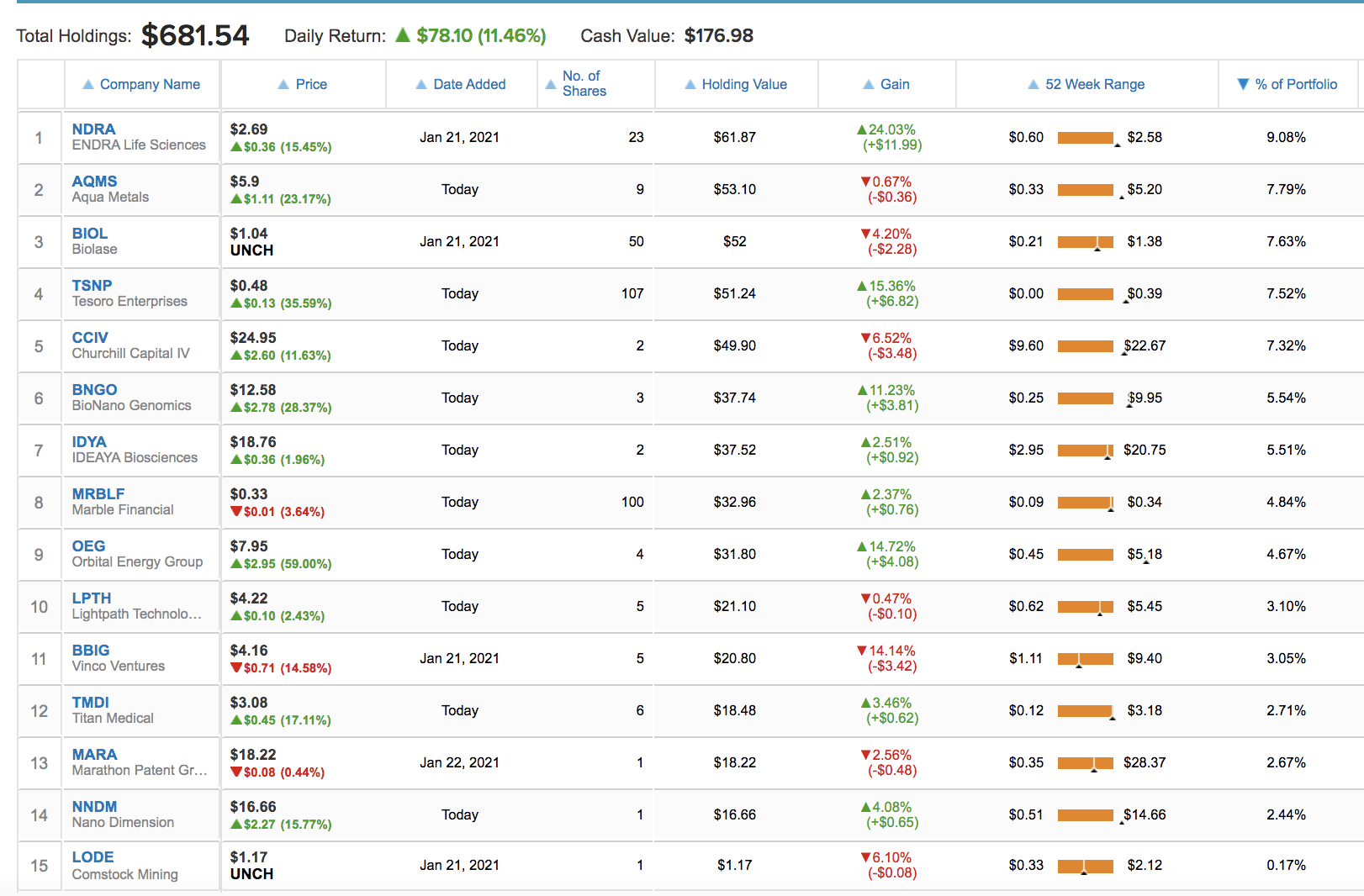The width and height of the screenshot is (1364, 896).
Task: Sort by Price column header
Action: tap(303, 84)
